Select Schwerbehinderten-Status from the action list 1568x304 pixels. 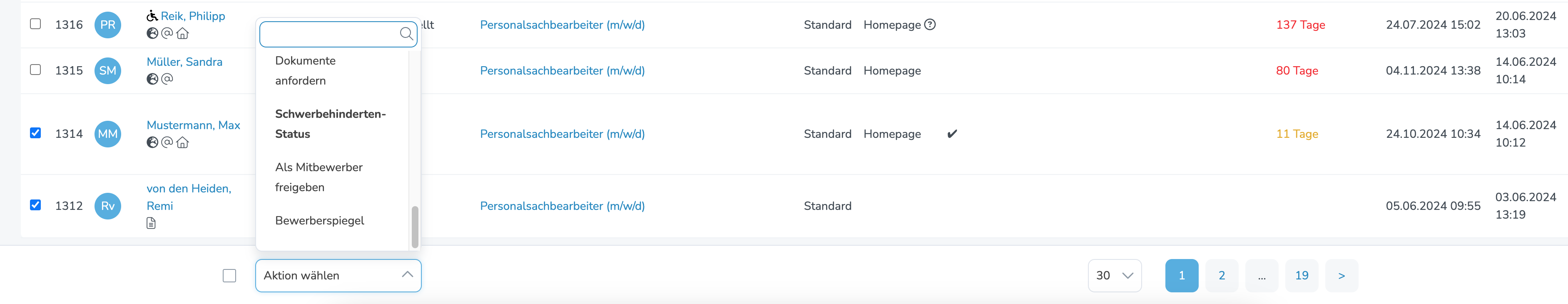click(x=331, y=124)
